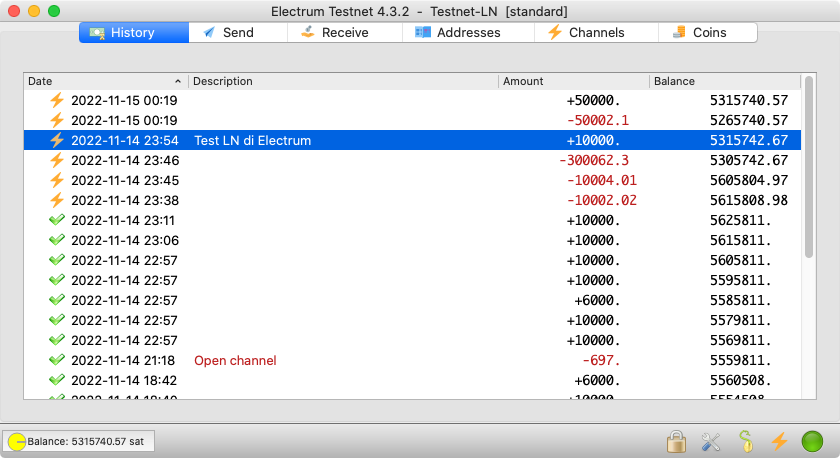Click the history list vertical scrollbar

(x=809, y=167)
